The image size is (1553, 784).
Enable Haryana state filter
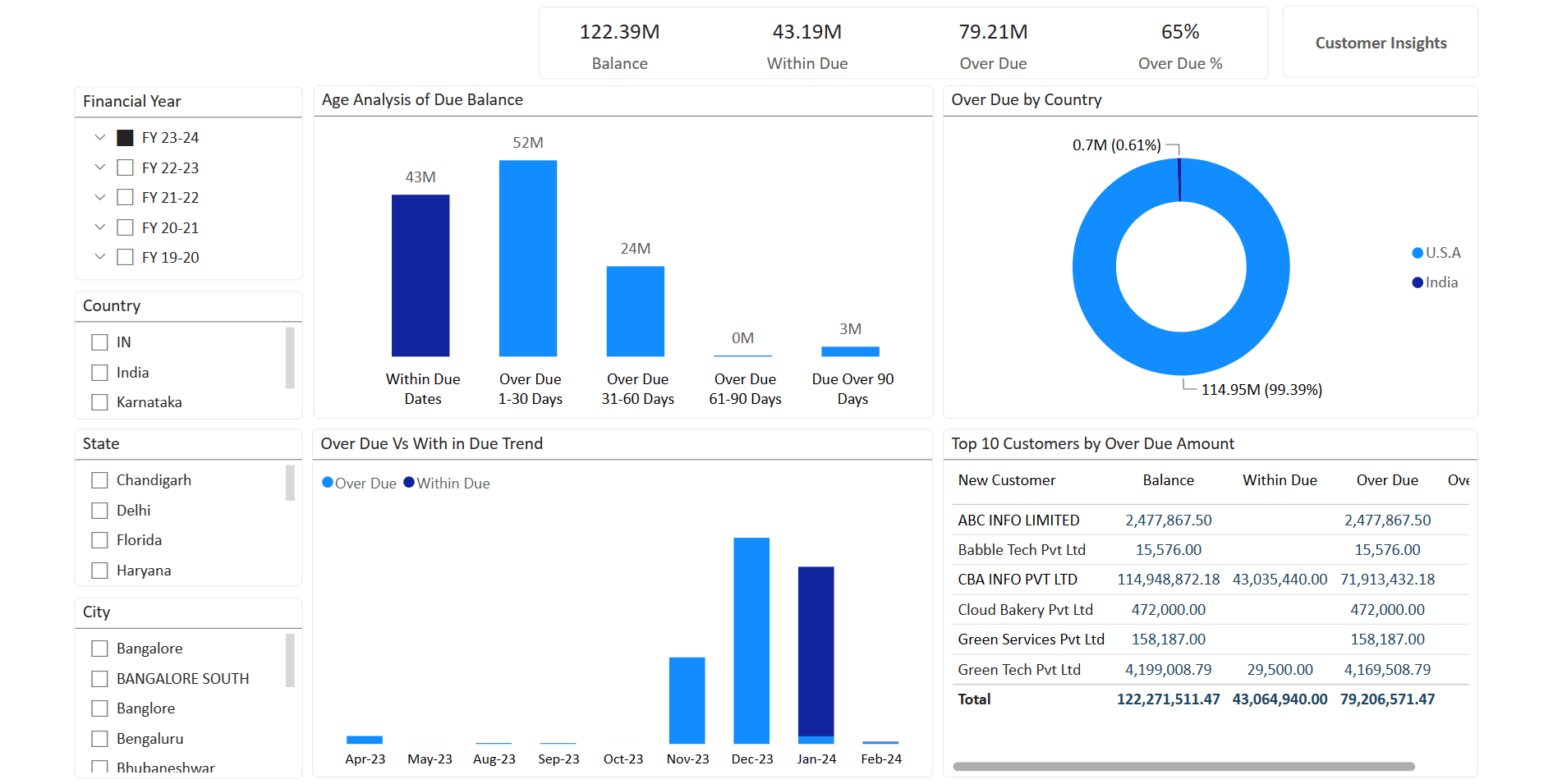click(x=99, y=571)
